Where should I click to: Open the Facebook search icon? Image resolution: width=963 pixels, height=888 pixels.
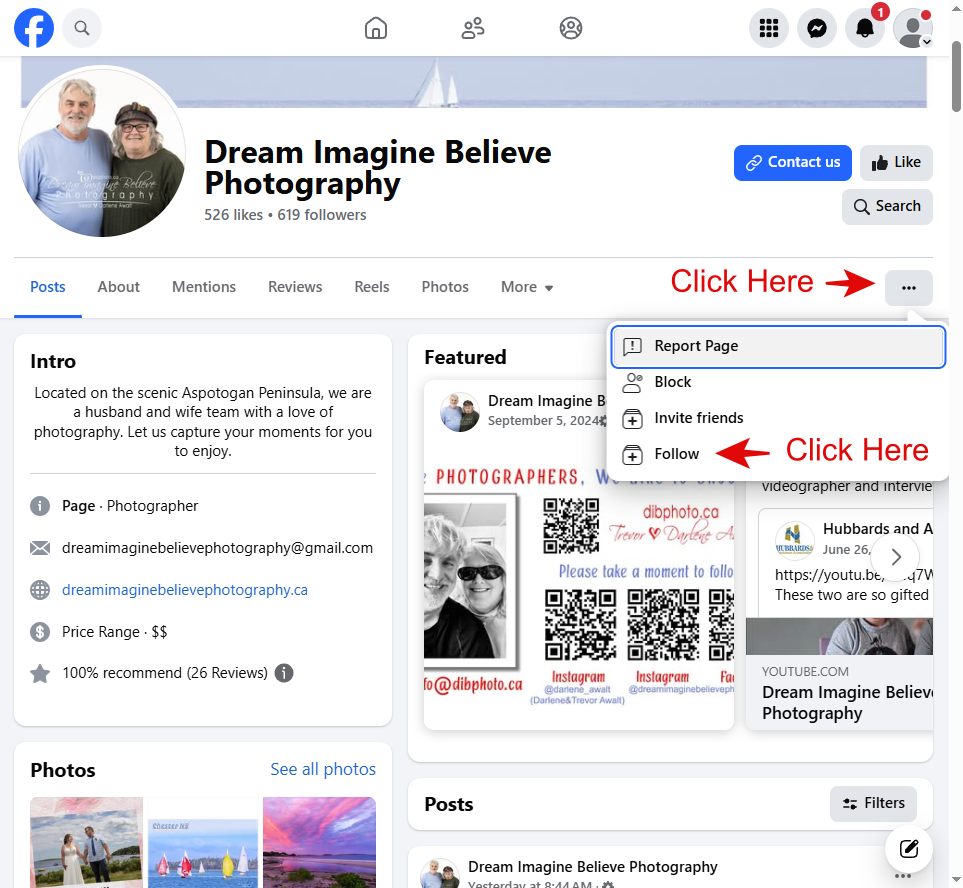click(82, 28)
